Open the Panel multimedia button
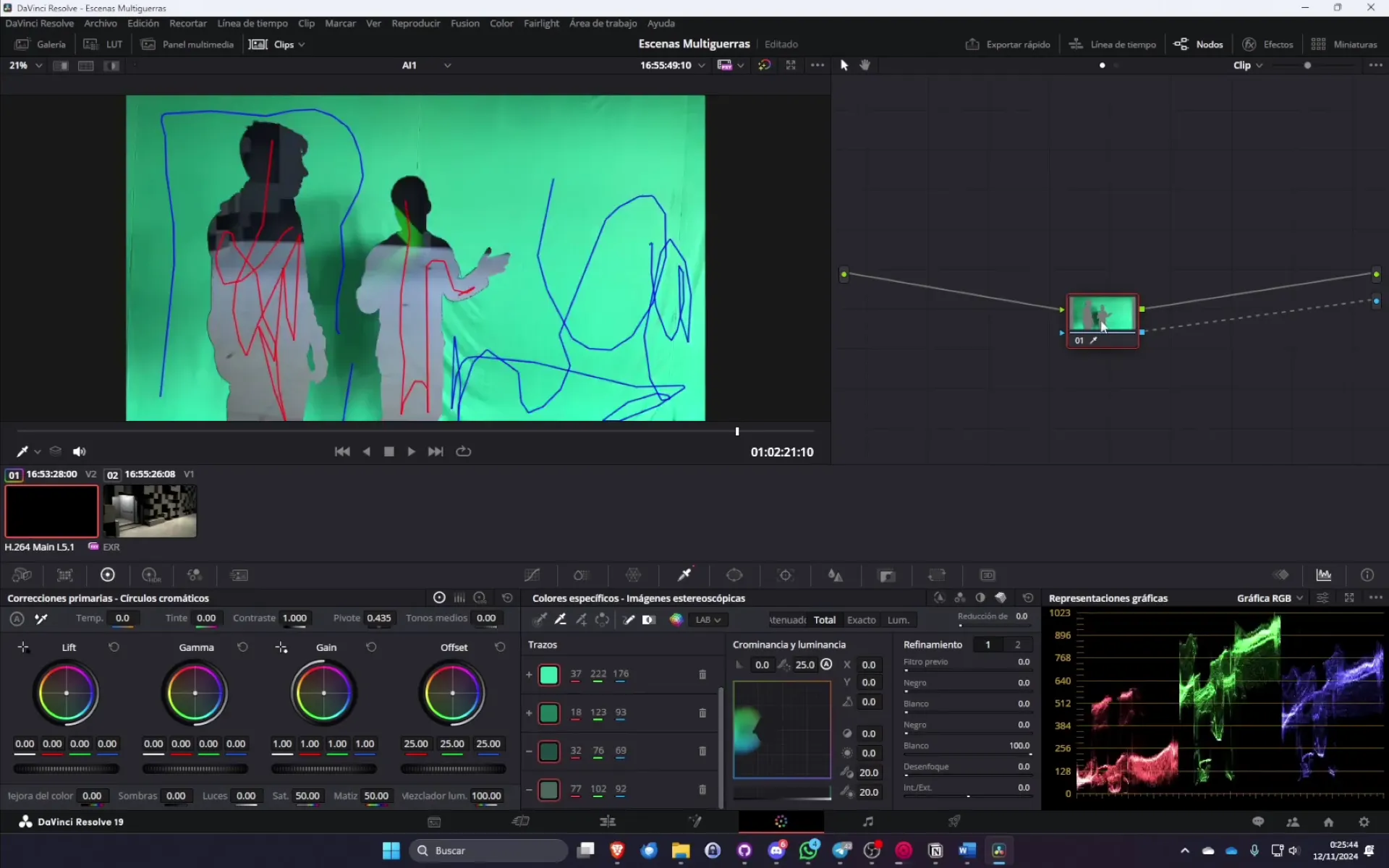Viewport: 1389px width, 868px height. pyautogui.click(x=187, y=44)
